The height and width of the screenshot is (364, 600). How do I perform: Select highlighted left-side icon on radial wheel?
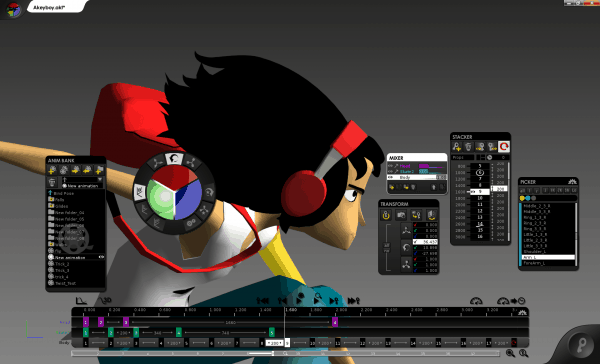pyautogui.click(x=139, y=191)
